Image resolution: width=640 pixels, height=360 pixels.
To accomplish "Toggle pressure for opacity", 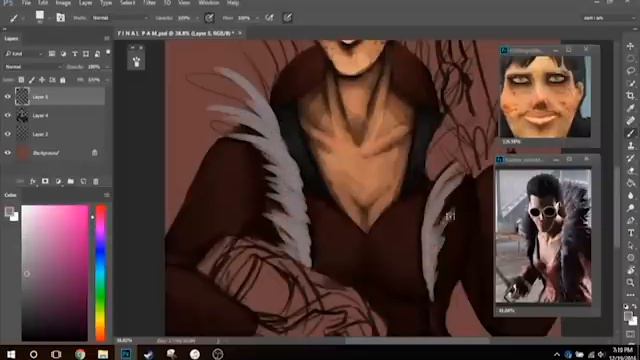I will click(x=209, y=18).
